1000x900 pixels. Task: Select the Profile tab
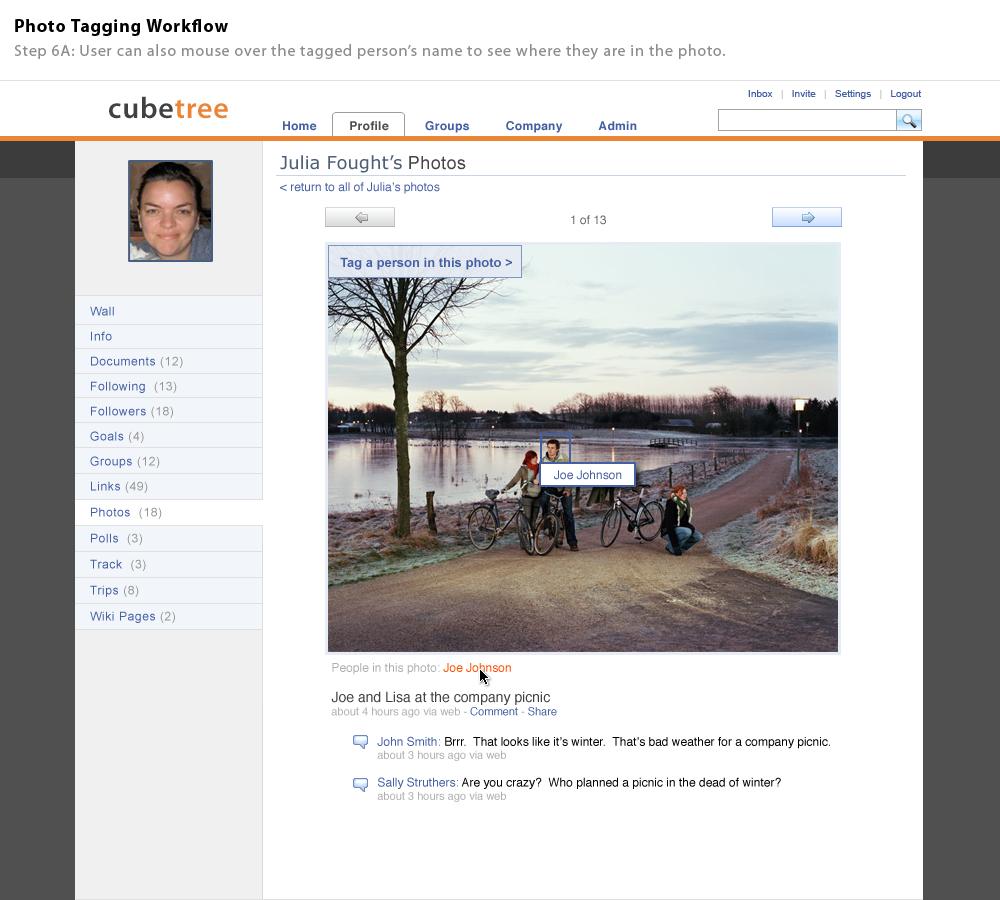[369, 125]
